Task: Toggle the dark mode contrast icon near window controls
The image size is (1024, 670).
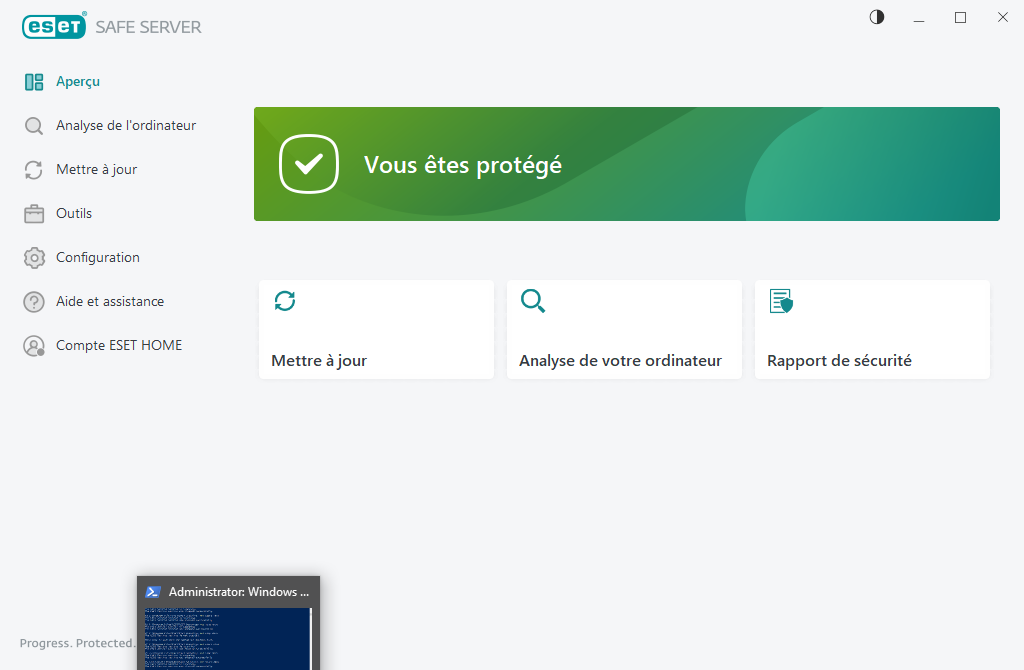Action: coord(876,17)
